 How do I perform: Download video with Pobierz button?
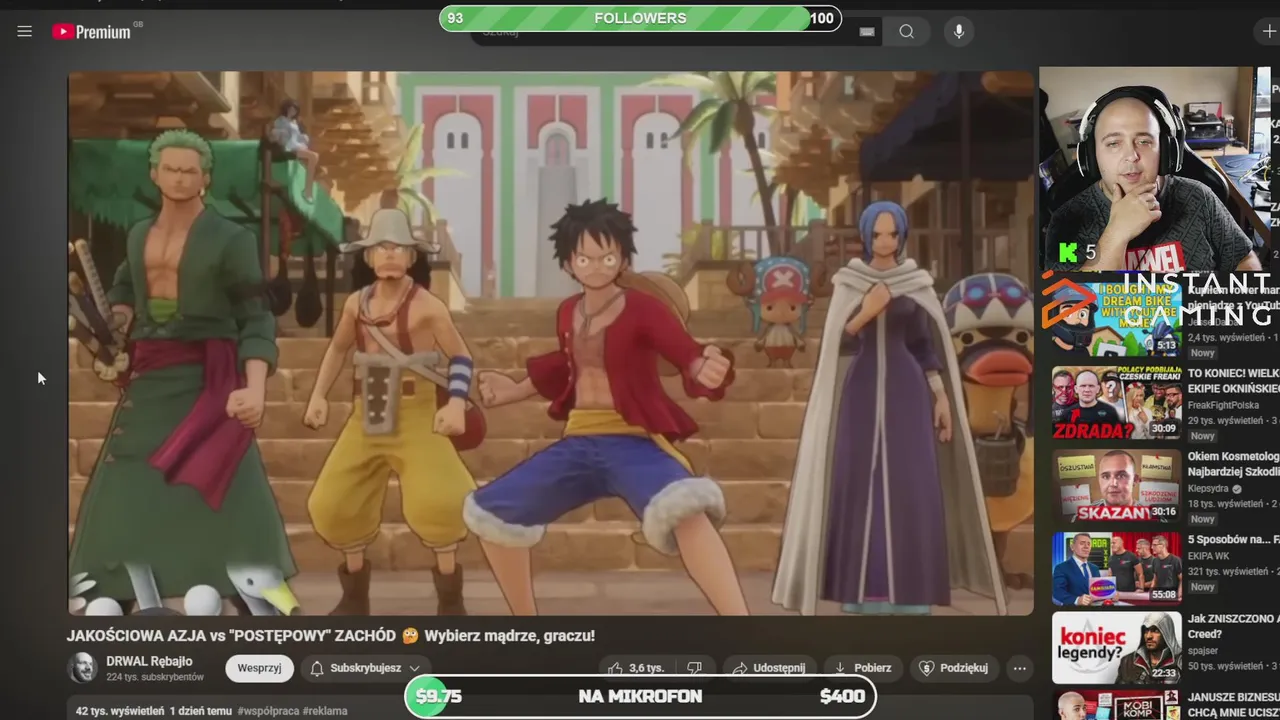coord(862,668)
